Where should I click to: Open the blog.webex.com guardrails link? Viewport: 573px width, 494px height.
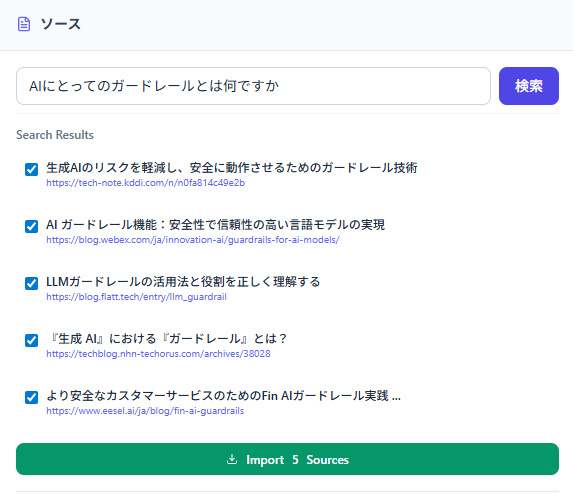point(193,240)
